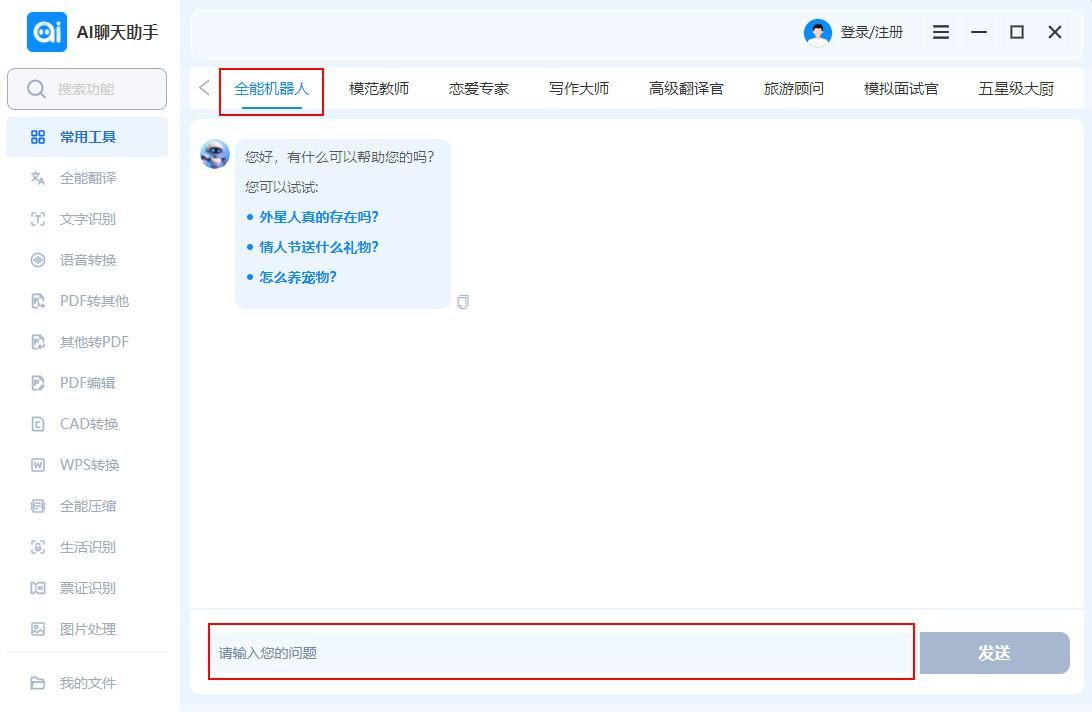This screenshot has width=1092, height=712.
Task: Open 全能压缩 sidebar label
Action: 88,506
